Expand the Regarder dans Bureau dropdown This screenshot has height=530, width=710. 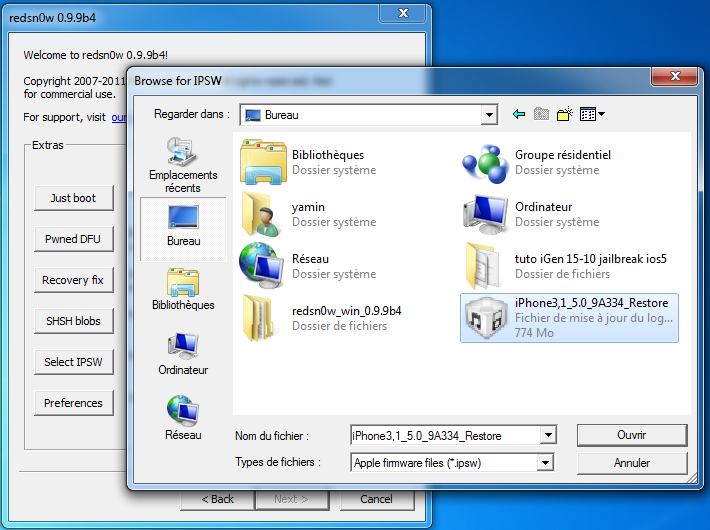[489, 115]
